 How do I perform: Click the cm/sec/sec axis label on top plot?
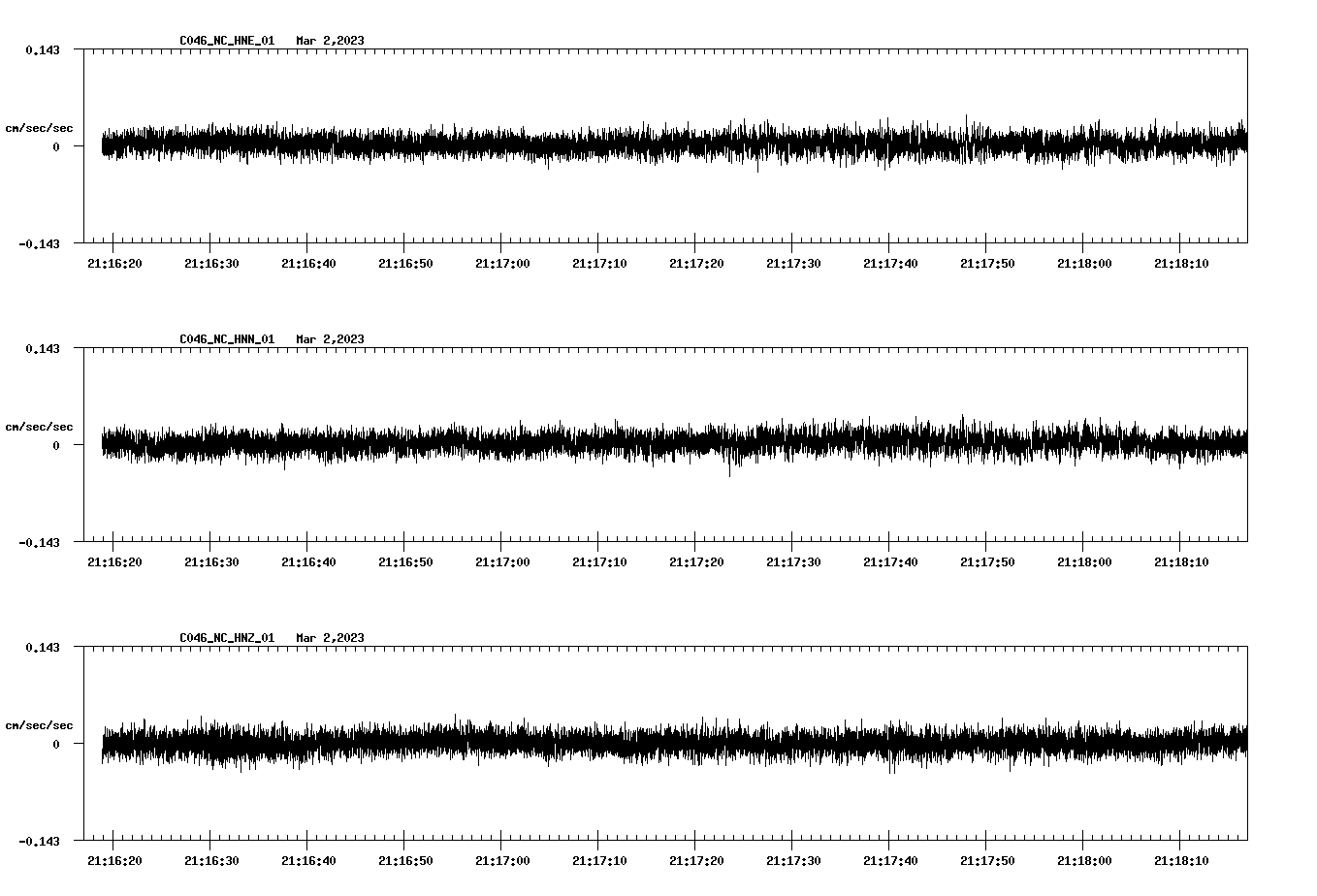click(x=39, y=127)
